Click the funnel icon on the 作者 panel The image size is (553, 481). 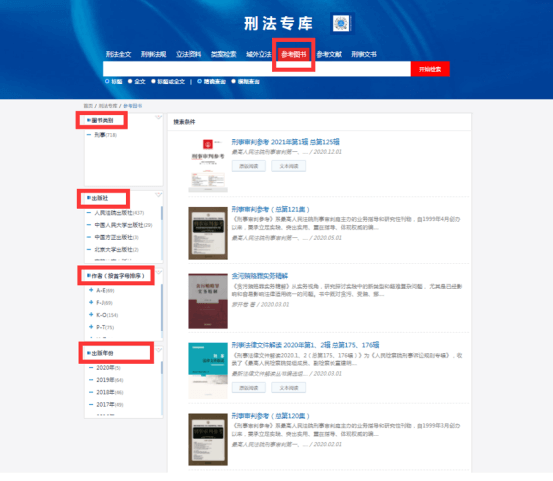[x=159, y=272]
